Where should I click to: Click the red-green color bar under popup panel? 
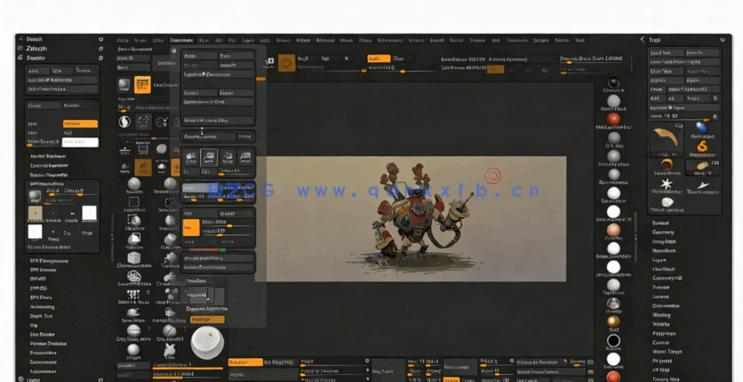(x=208, y=250)
